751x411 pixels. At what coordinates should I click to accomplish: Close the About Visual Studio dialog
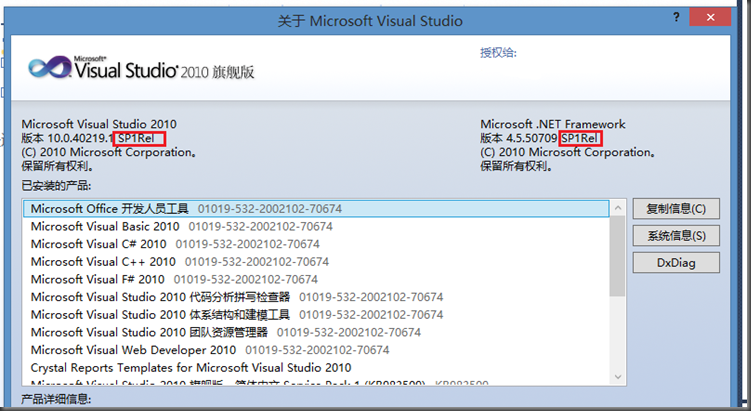[710, 17]
